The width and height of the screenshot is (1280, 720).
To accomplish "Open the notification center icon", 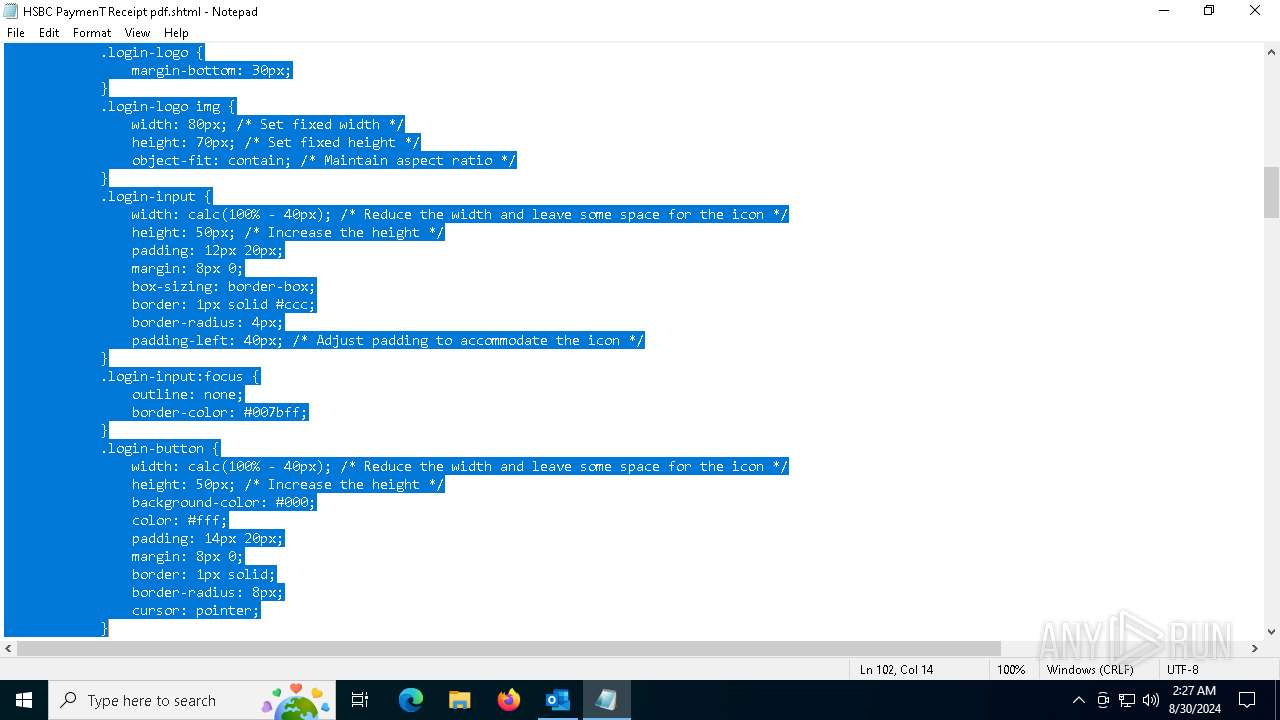I will [x=1247, y=700].
